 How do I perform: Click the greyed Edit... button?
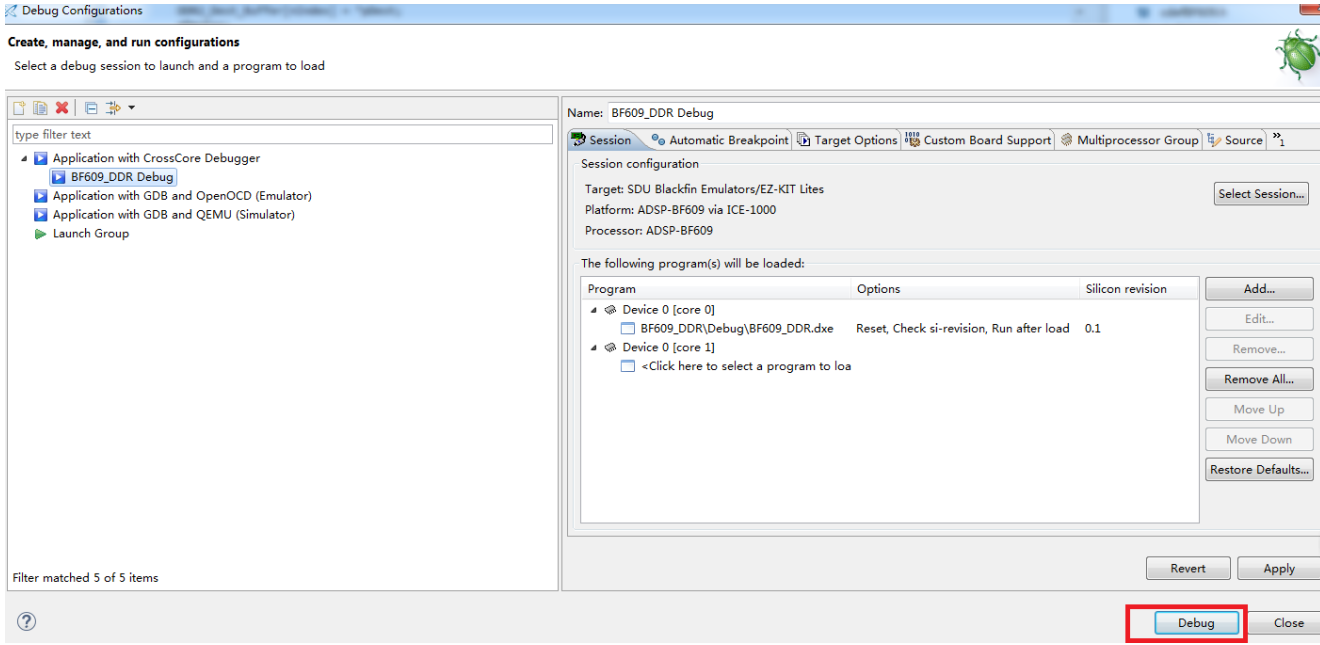click(x=1259, y=319)
